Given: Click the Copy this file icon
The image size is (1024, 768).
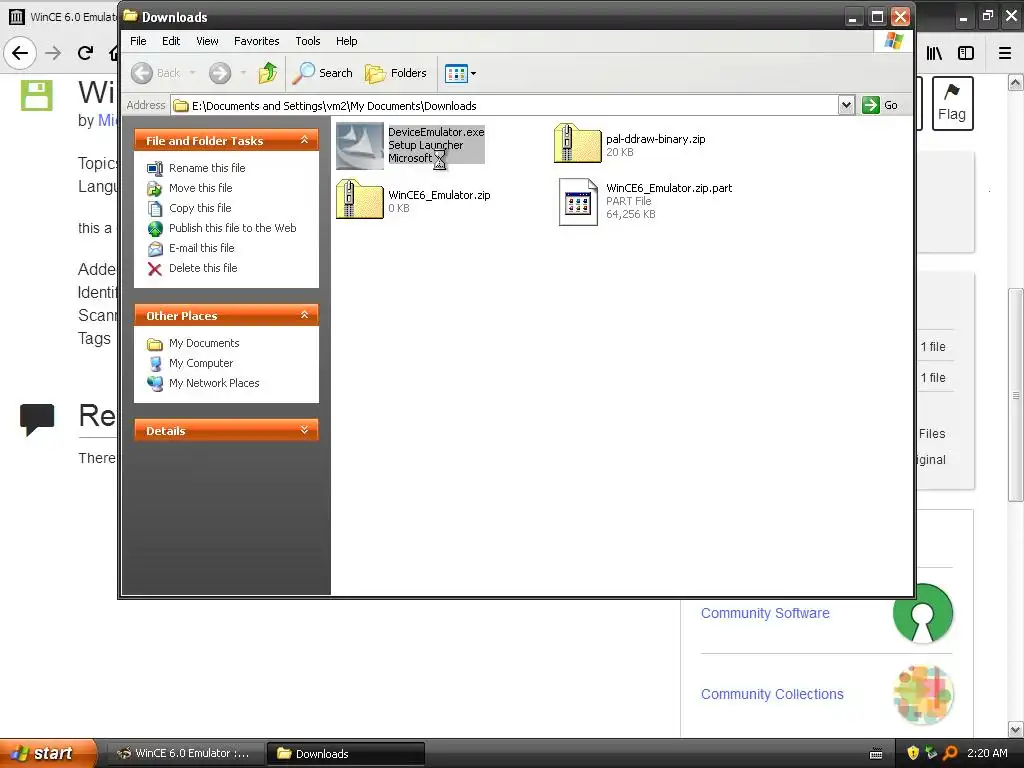Looking at the screenshot, I should click(155, 208).
